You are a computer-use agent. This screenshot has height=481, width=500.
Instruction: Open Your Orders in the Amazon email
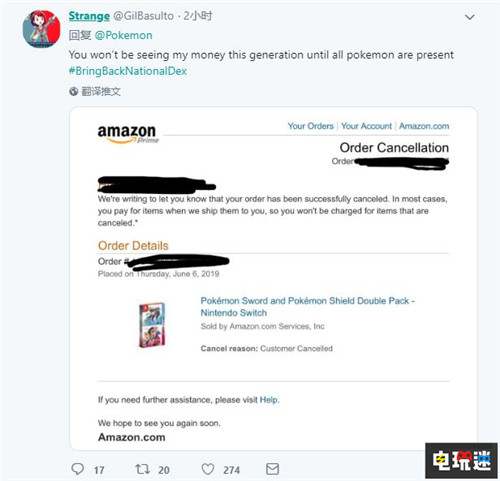[x=311, y=126]
